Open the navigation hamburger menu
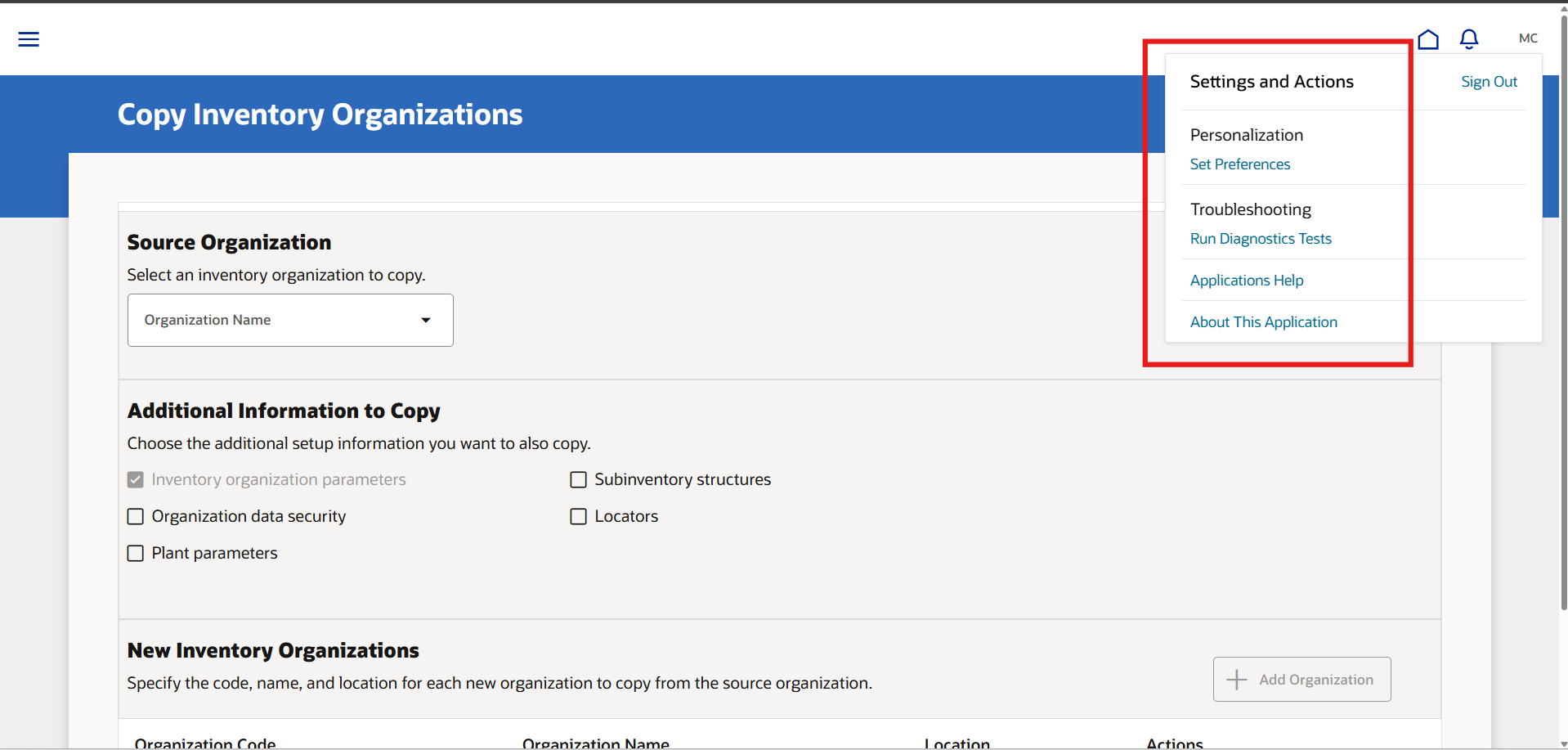The width and height of the screenshot is (1568, 750). click(29, 38)
